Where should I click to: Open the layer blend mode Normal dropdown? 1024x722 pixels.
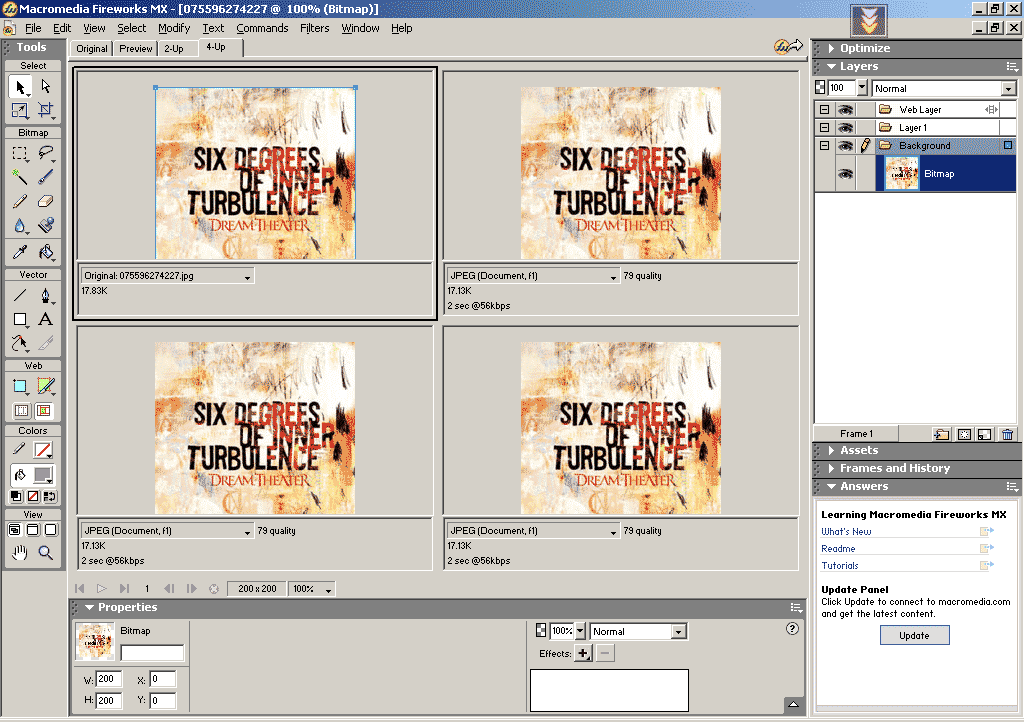click(944, 89)
